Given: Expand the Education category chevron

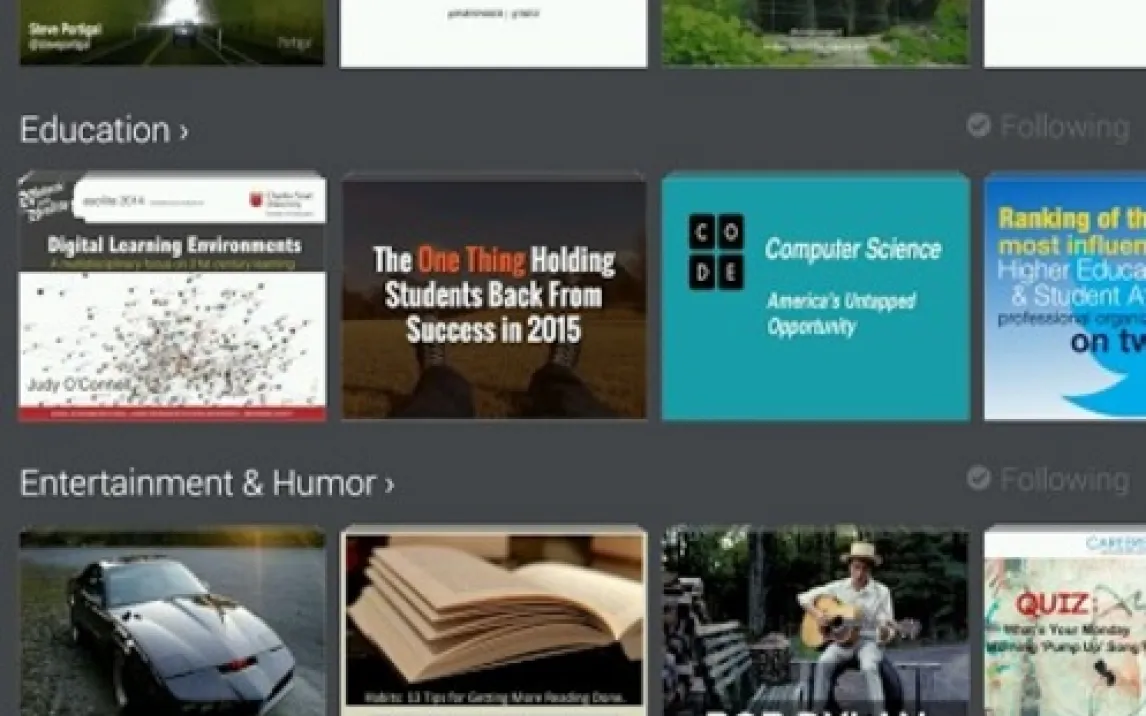Looking at the screenshot, I should 184,132.
